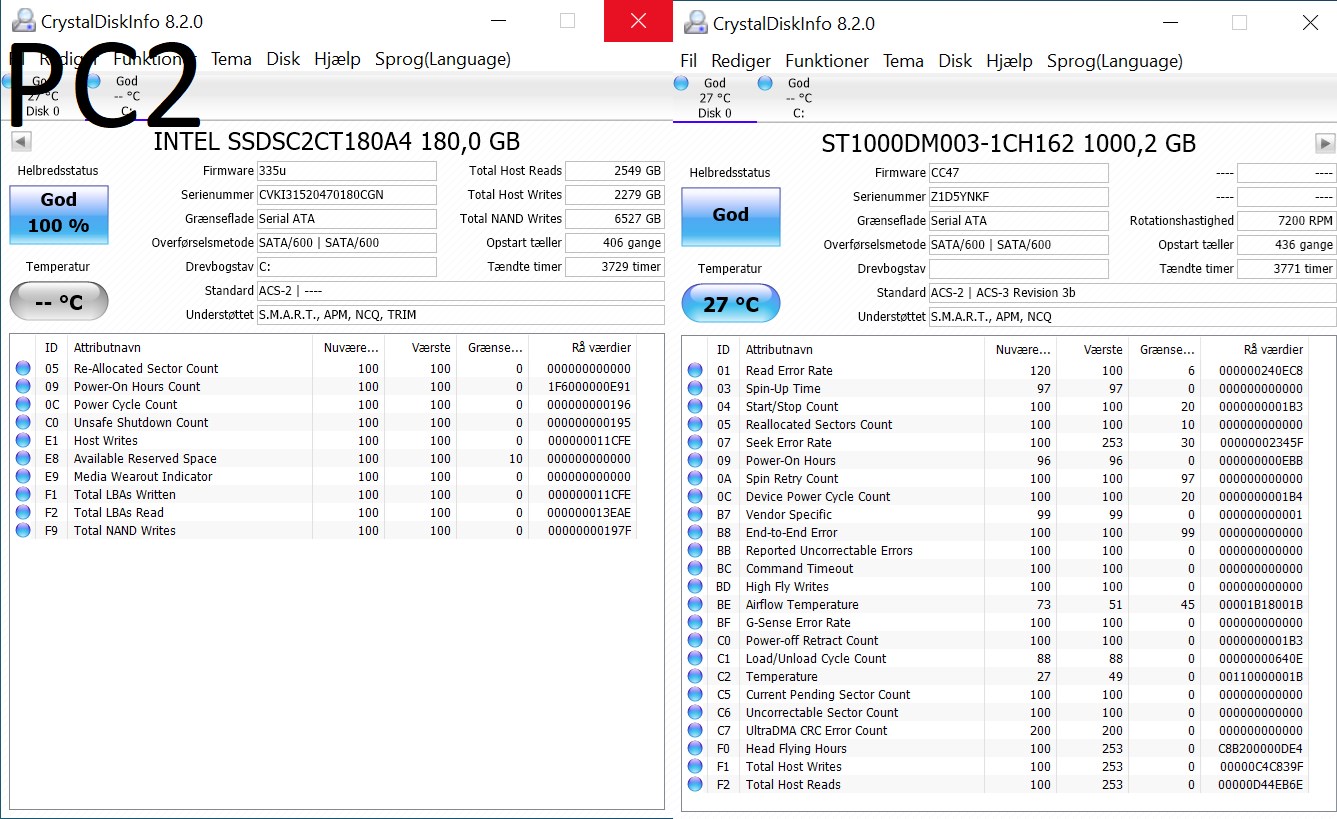Click status icon of Current Pending Sector Count row

695,695
